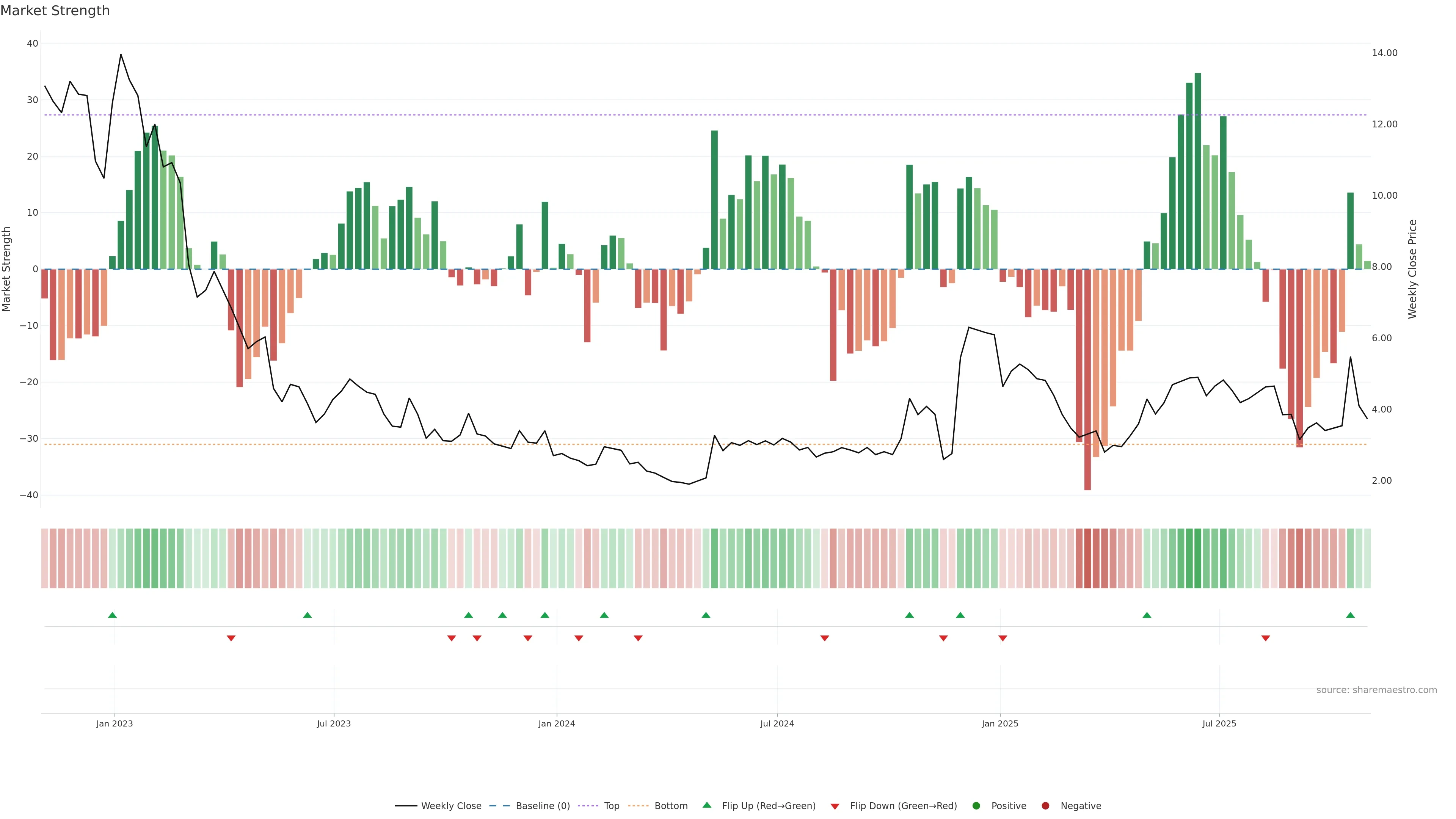Image resolution: width=1456 pixels, height=819 pixels.
Task: Click the Jan 2024 x-axis label
Action: (556, 723)
